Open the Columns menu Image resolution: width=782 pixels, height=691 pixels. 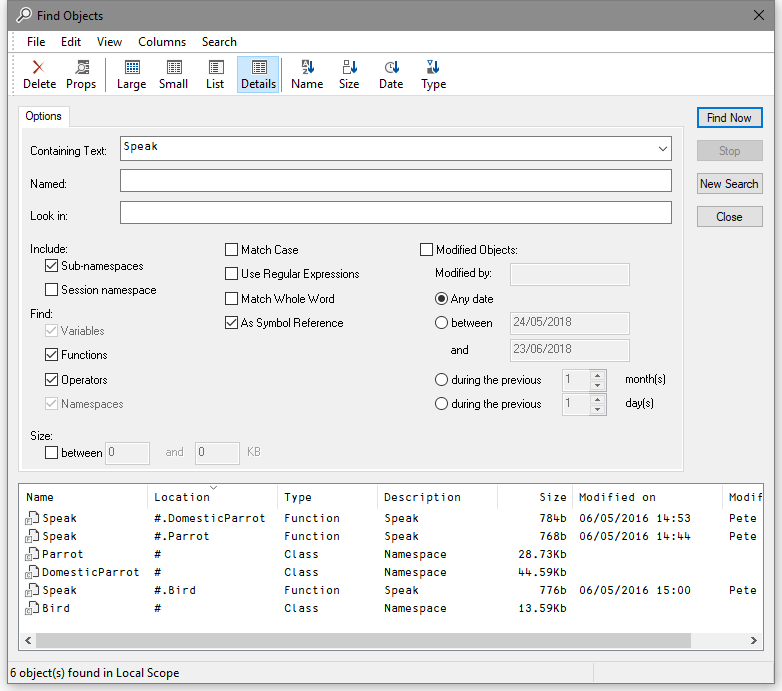pyautogui.click(x=162, y=42)
